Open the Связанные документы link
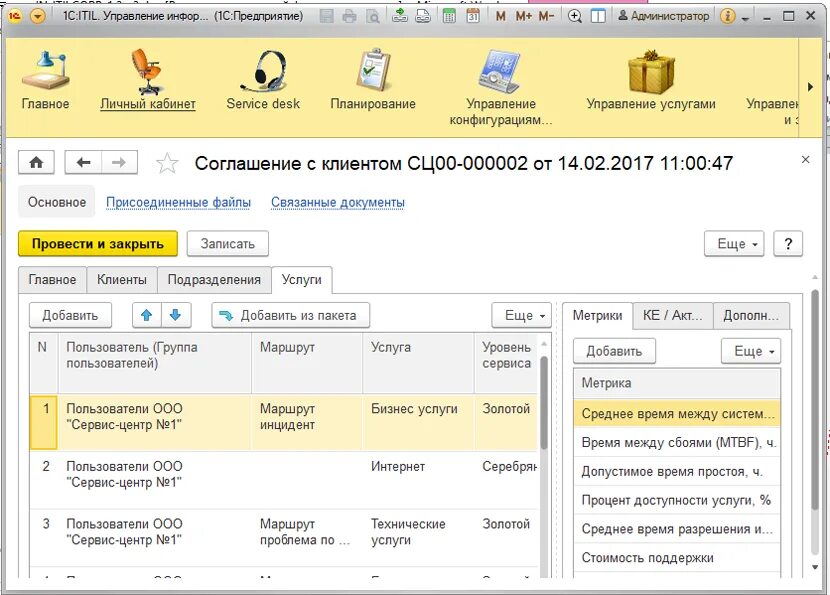 coord(338,202)
